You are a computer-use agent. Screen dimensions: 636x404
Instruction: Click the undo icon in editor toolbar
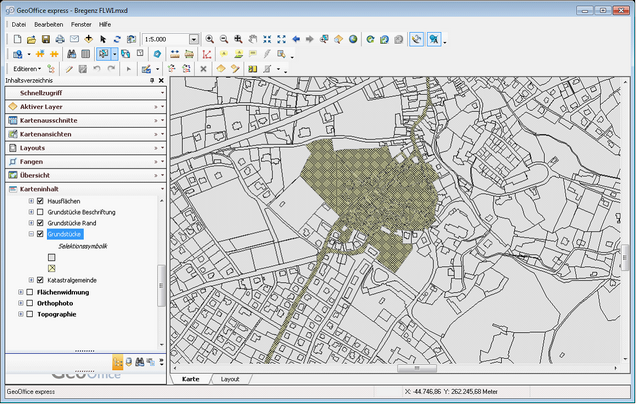tap(97, 69)
